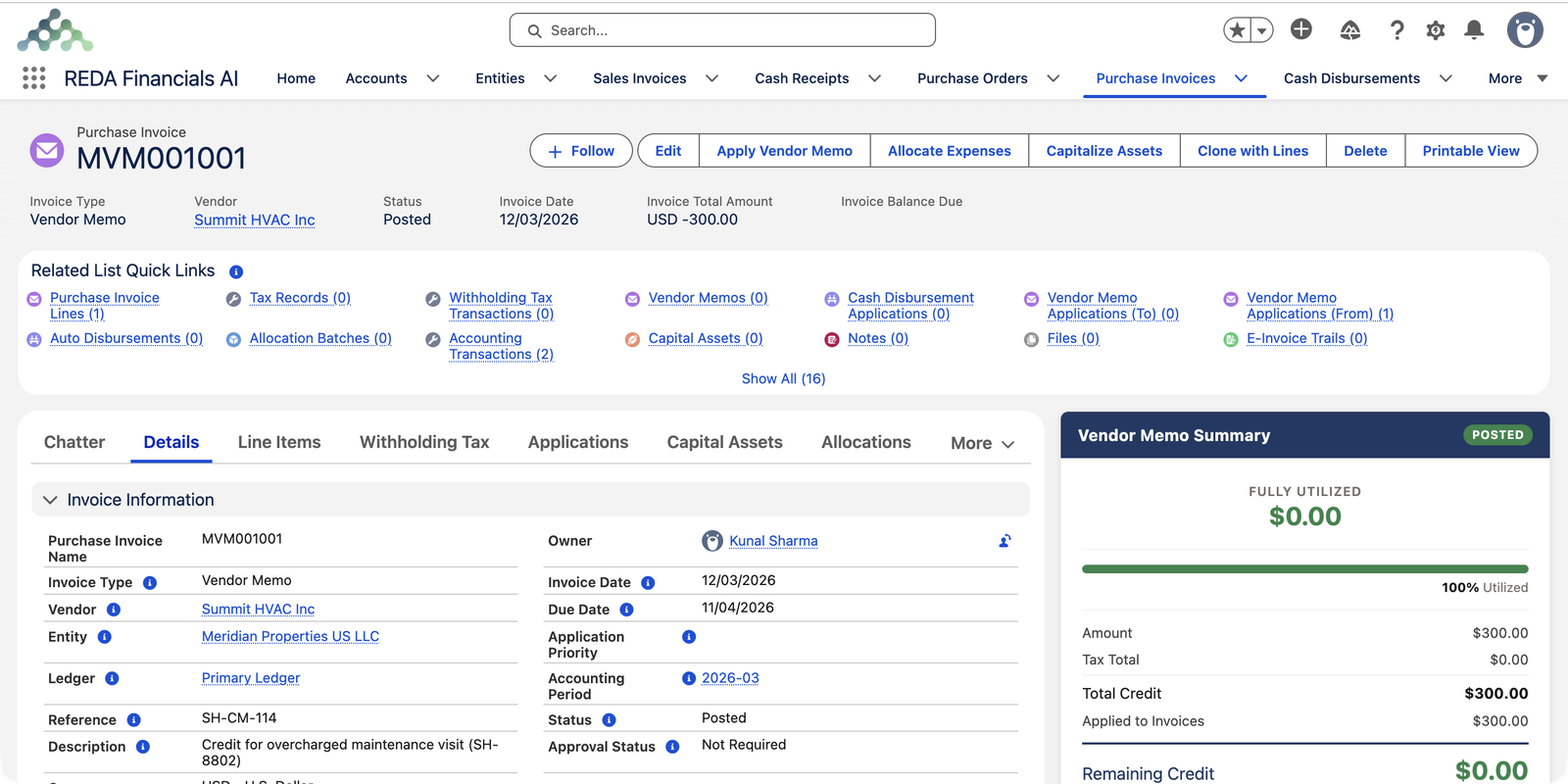Show help info for Entity field
This screenshot has width=1568, height=784.
pyautogui.click(x=105, y=637)
